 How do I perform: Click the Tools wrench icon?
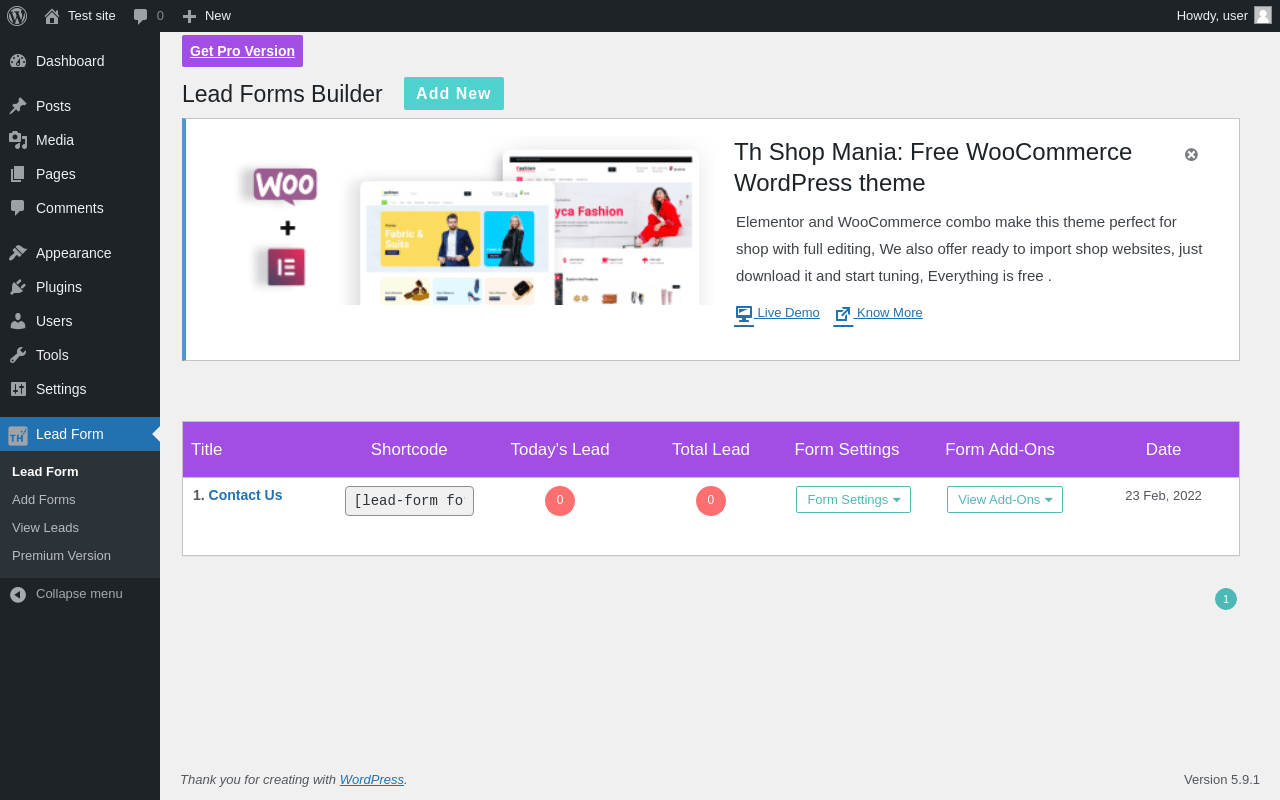click(x=18, y=355)
